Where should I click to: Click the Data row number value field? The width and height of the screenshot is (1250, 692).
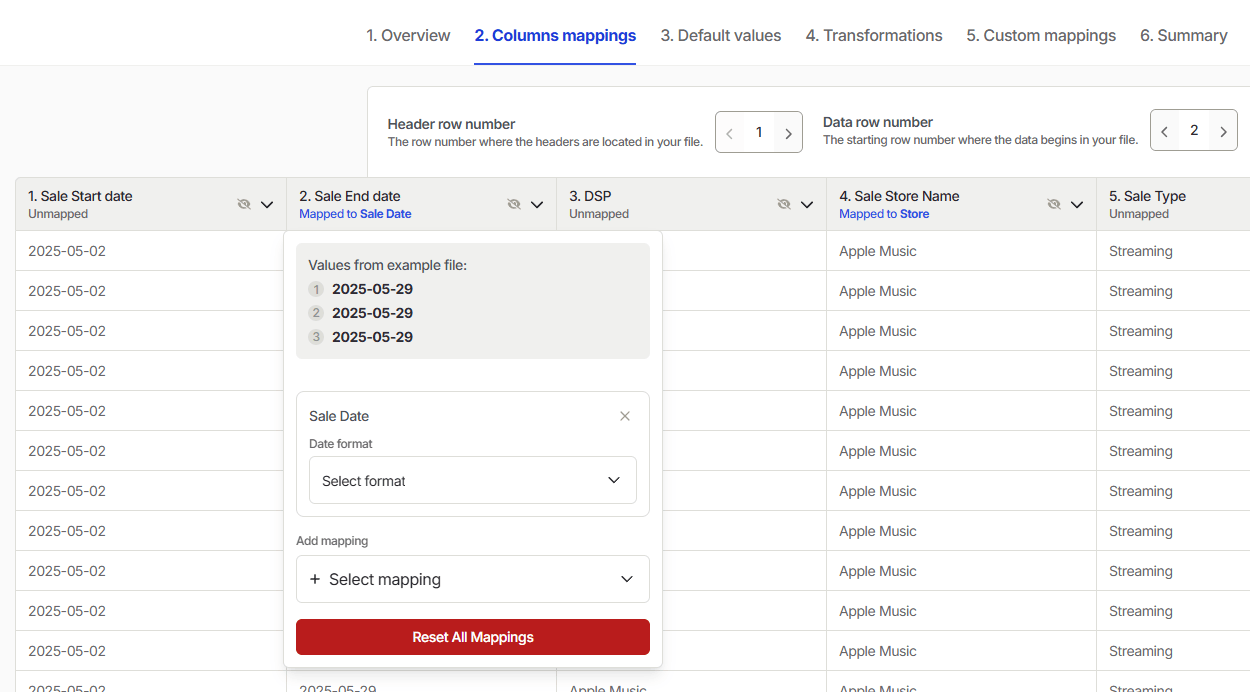point(1194,131)
